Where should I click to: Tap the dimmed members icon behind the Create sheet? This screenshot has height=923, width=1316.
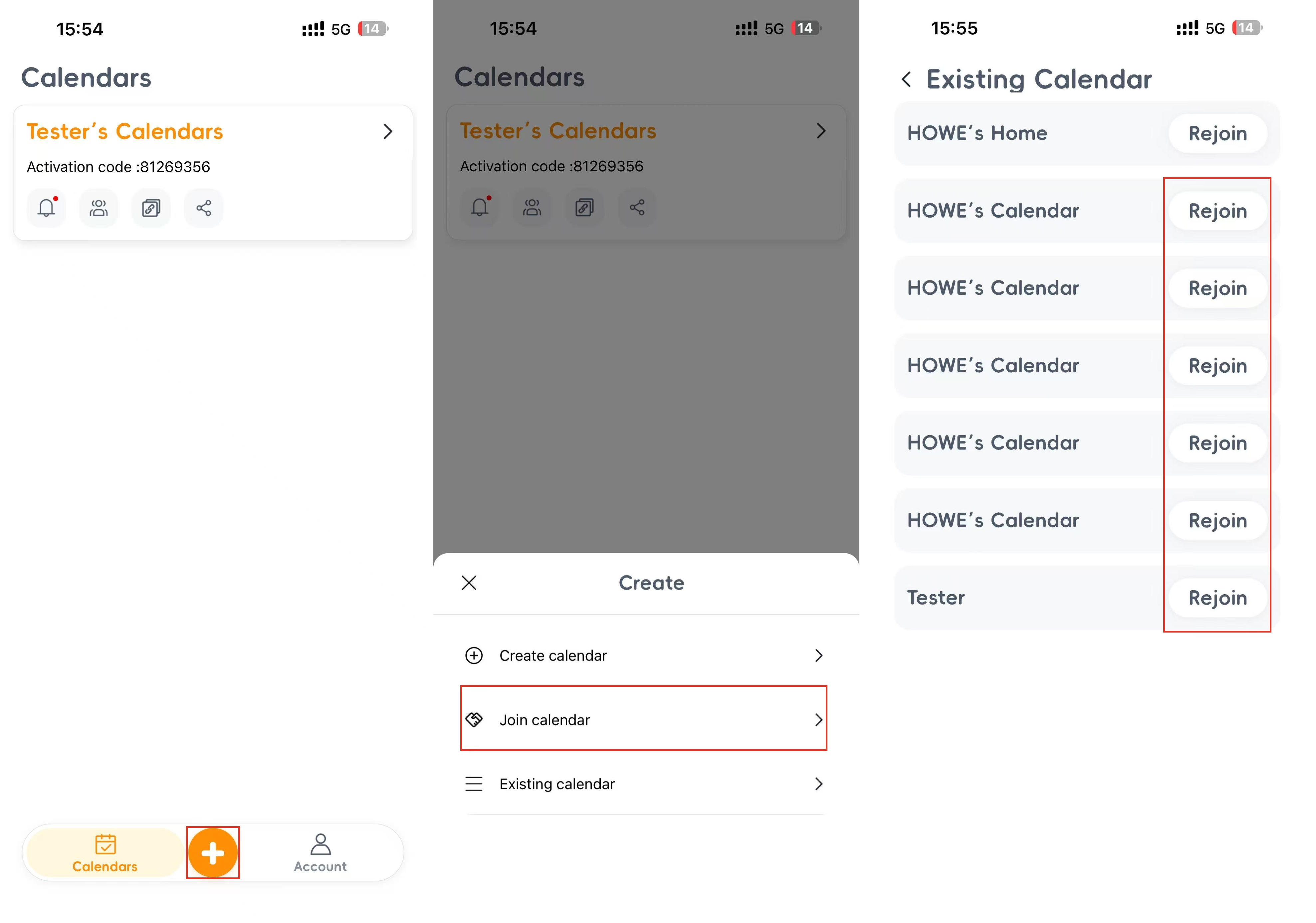tap(532, 207)
